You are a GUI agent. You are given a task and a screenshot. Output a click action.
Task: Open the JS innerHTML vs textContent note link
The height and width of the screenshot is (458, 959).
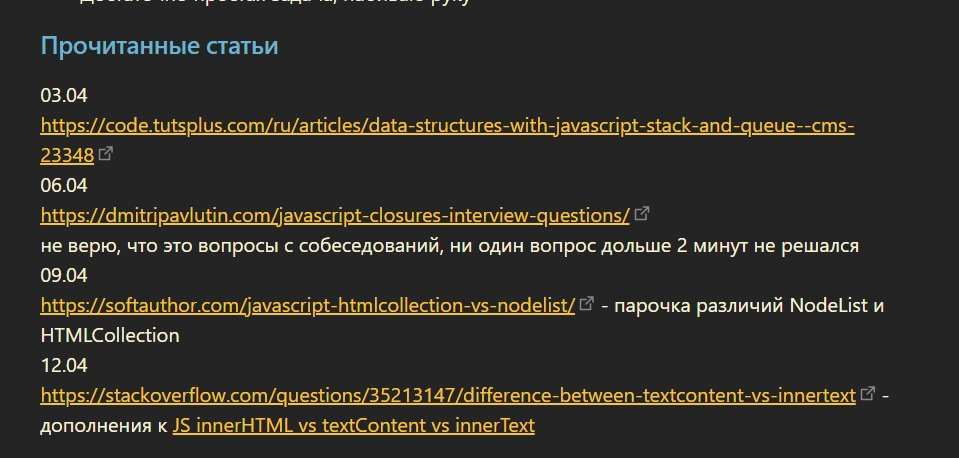[353, 425]
